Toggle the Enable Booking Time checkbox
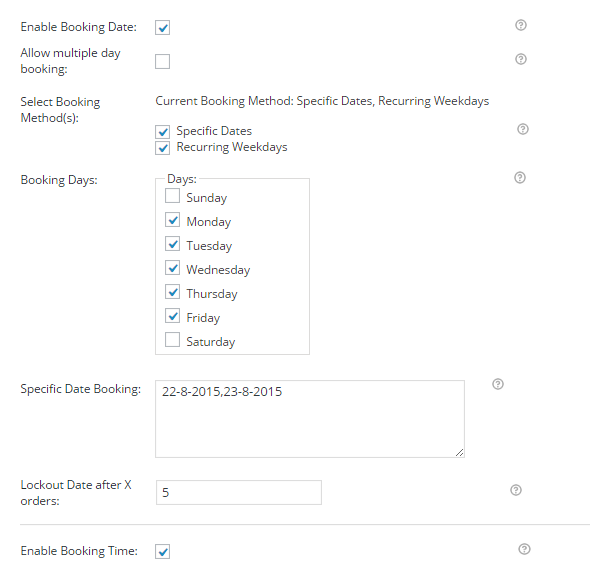 pos(163,551)
